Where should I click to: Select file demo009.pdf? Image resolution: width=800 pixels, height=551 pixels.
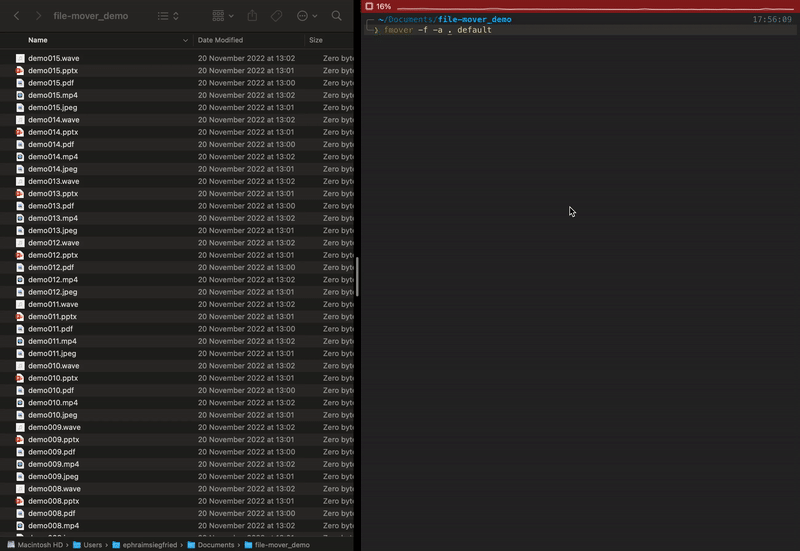point(52,452)
